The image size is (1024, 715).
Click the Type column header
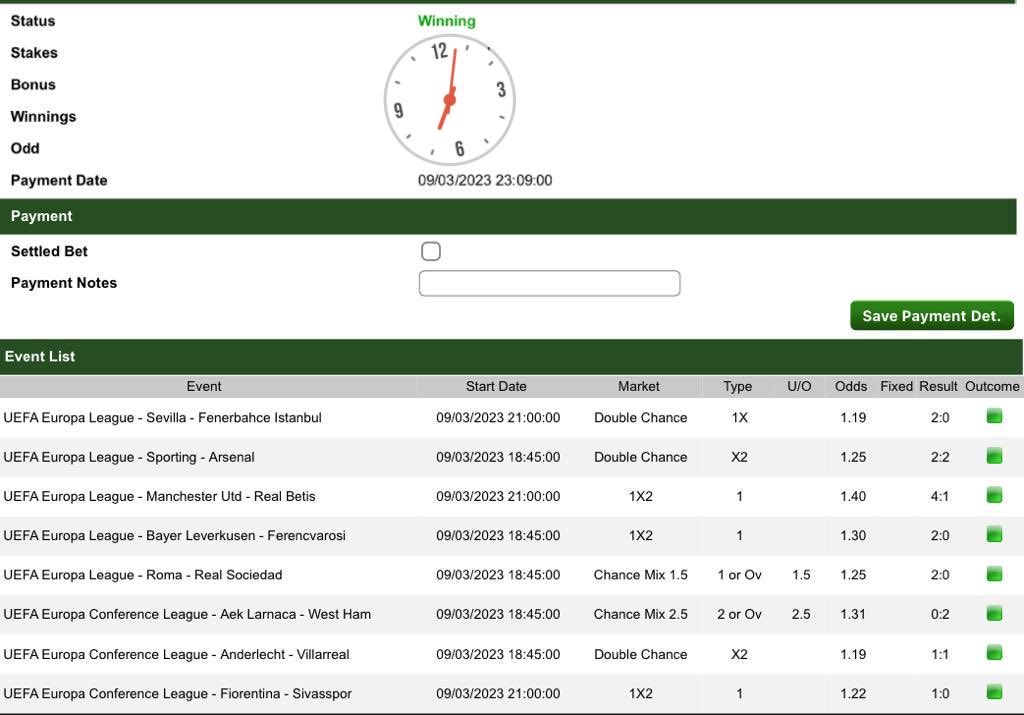(737, 387)
